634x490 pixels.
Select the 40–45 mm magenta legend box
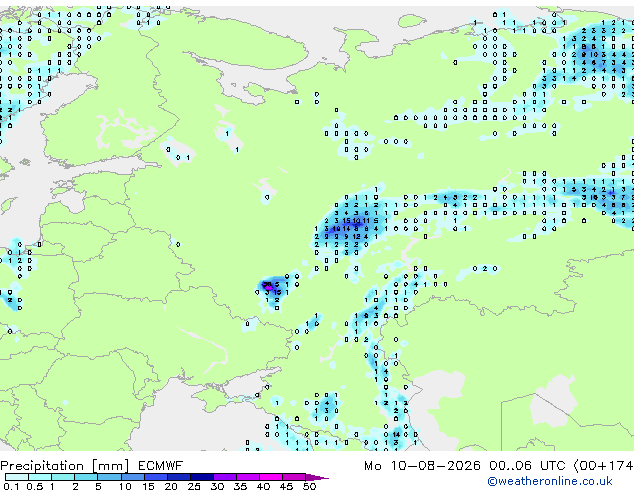pyautogui.click(x=271, y=477)
